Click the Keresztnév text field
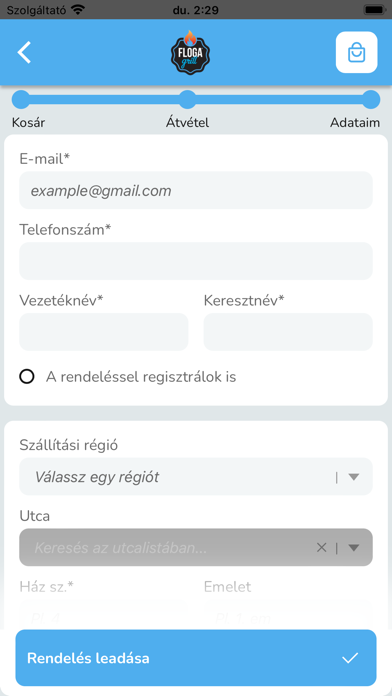Viewport: 392px width, 696px height. click(x=288, y=332)
